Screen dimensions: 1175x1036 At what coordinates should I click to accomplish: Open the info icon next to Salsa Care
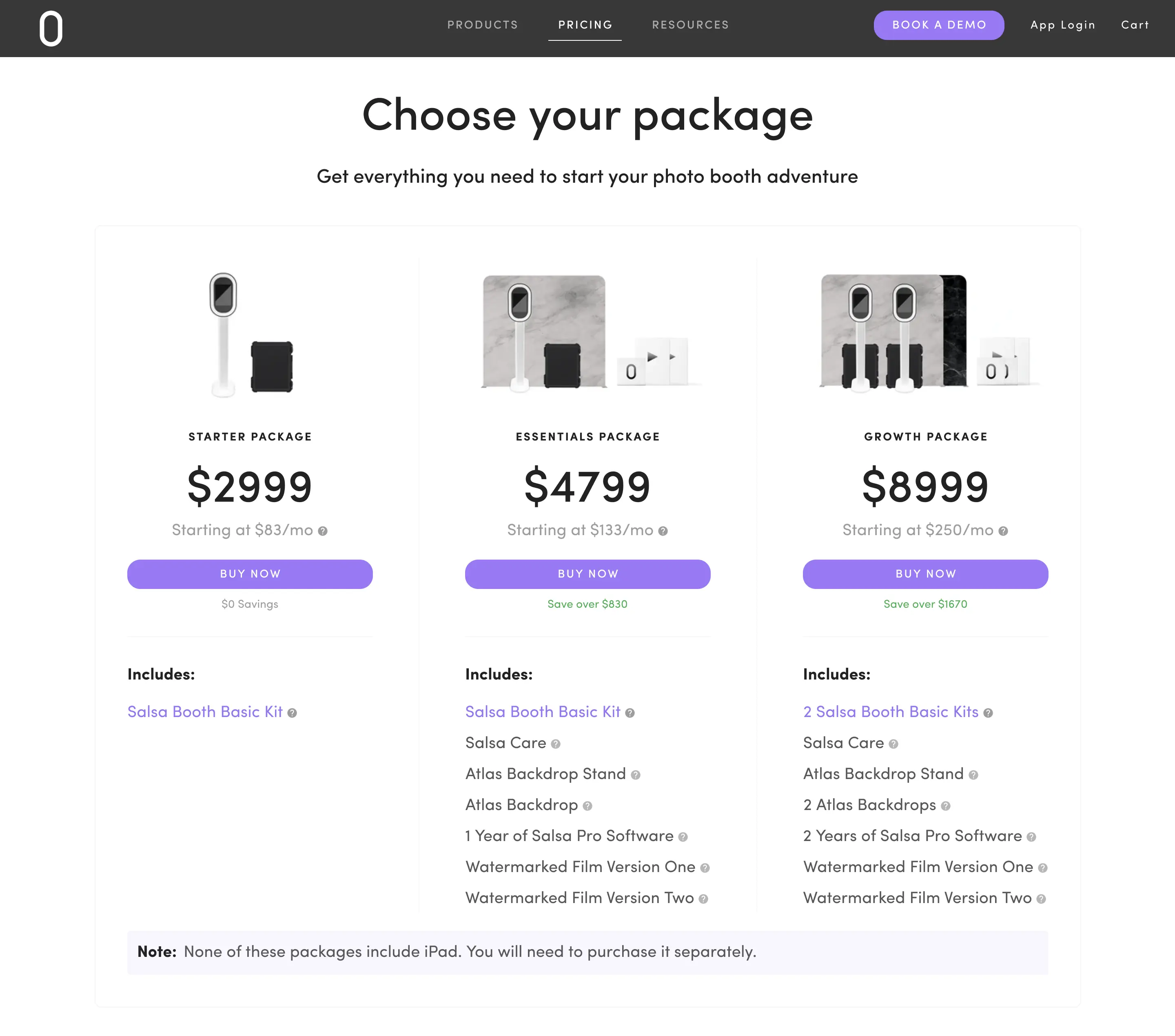pyautogui.click(x=555, y=744)
